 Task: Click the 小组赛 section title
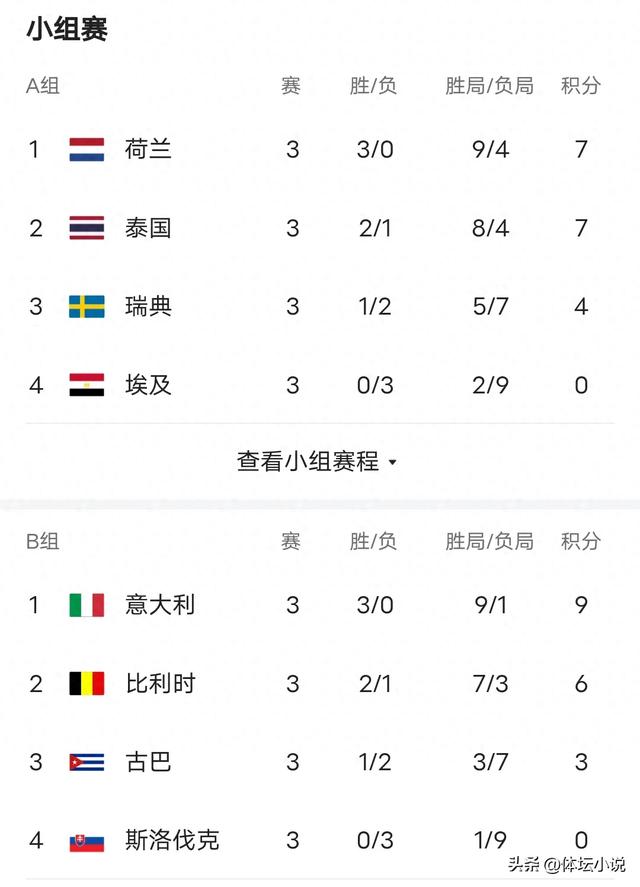(67, 29)
